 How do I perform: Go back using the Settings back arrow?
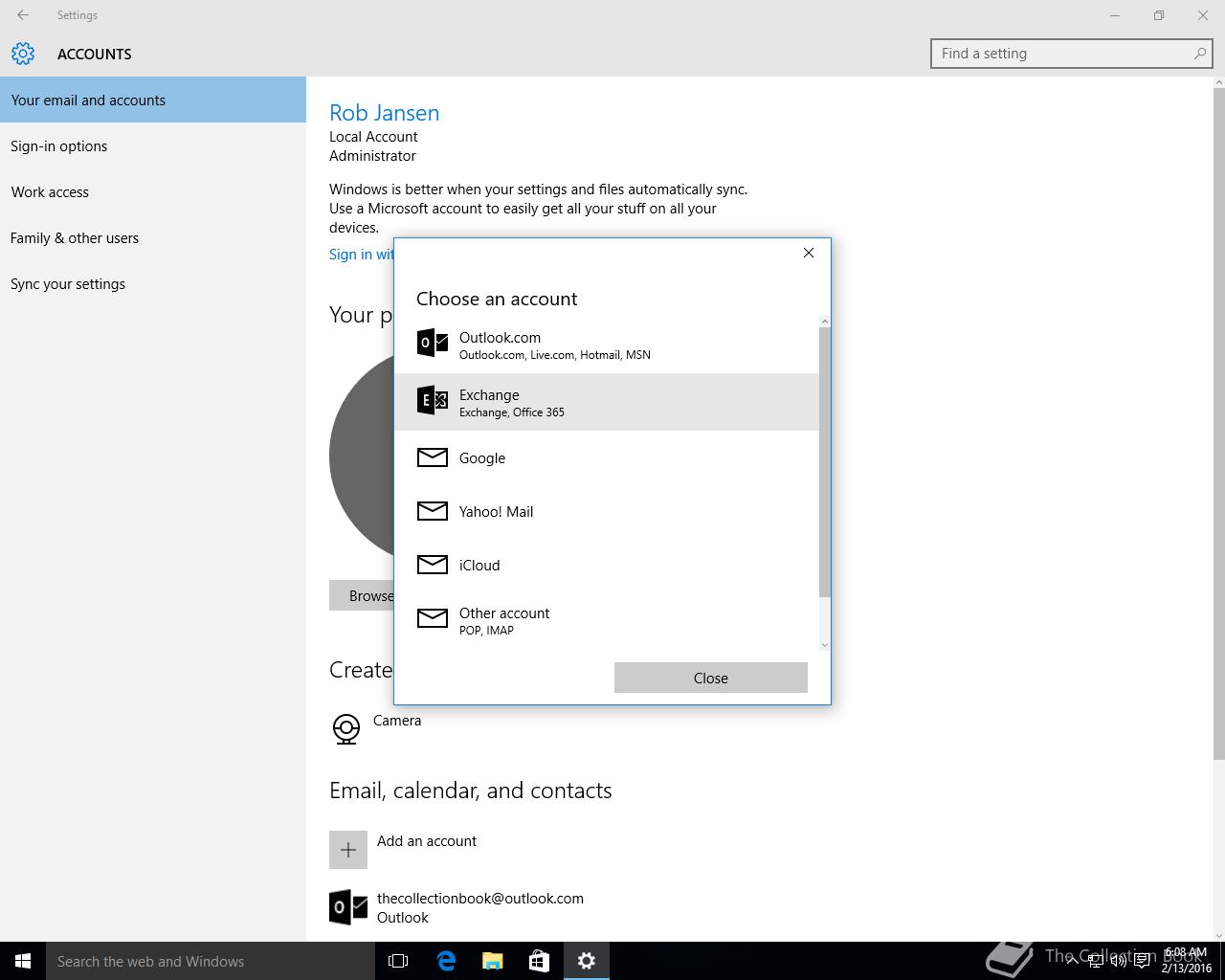pyautogui.click(x=23, y=15)
